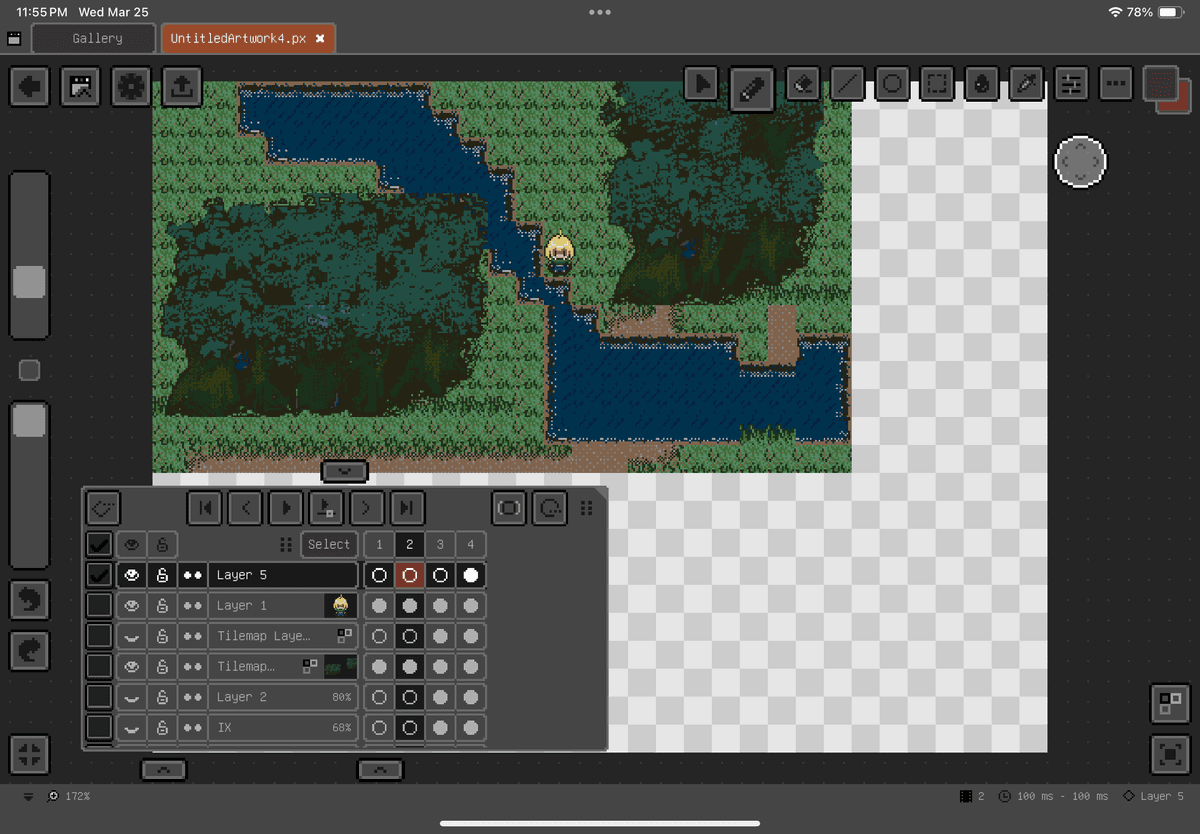This screenshot has height=834, width=1200.
Task: Open the three-dots more tools menu
Action: (1115, 85)
